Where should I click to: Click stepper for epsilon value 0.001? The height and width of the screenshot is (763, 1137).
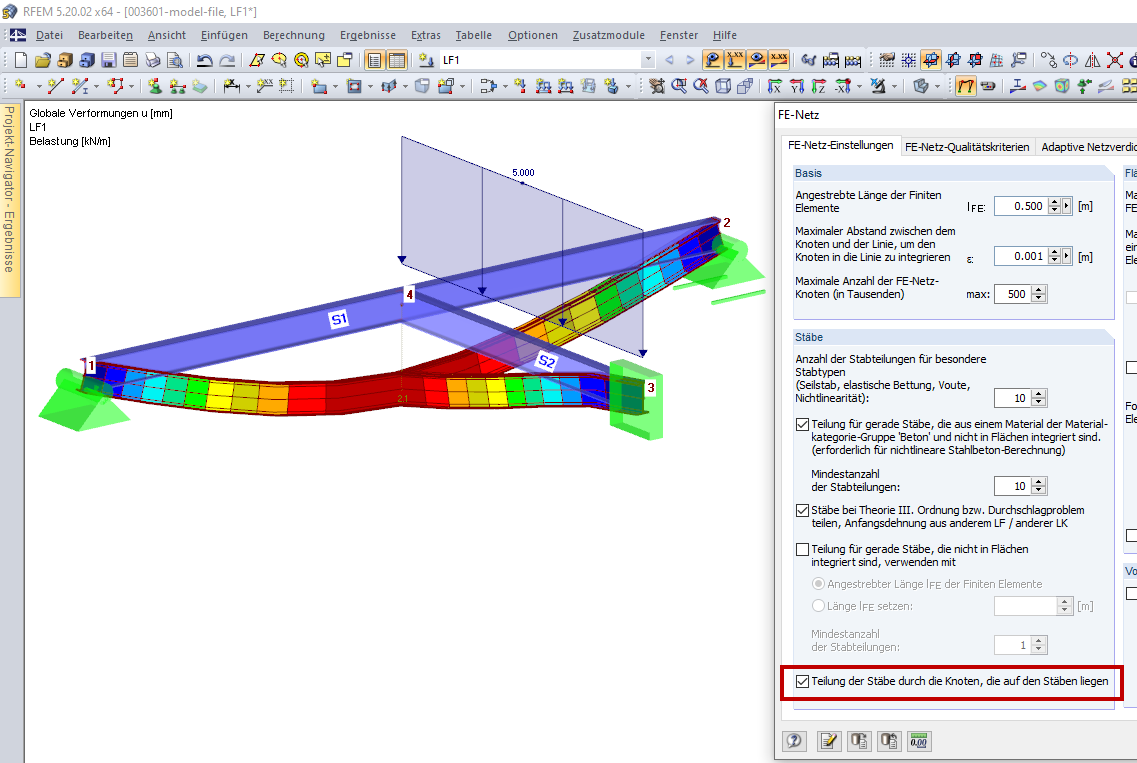point(1054,256)
